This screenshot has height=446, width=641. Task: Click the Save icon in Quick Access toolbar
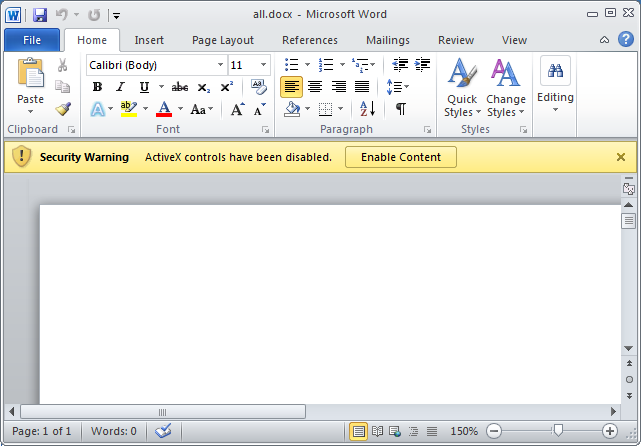tap(40, 15)
